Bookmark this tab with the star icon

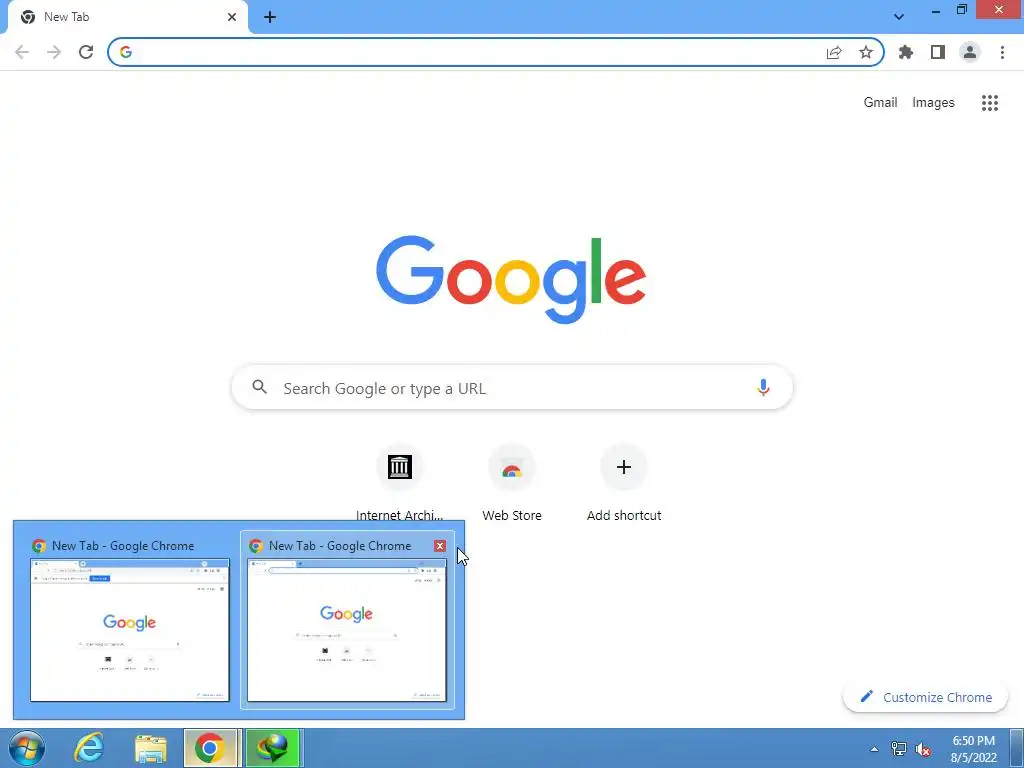click(x=866, y=52)
